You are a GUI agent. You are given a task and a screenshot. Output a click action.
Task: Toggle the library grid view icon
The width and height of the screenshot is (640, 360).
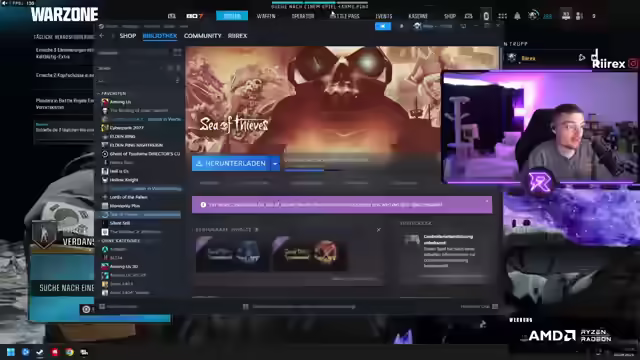click(x=177, y=53)
